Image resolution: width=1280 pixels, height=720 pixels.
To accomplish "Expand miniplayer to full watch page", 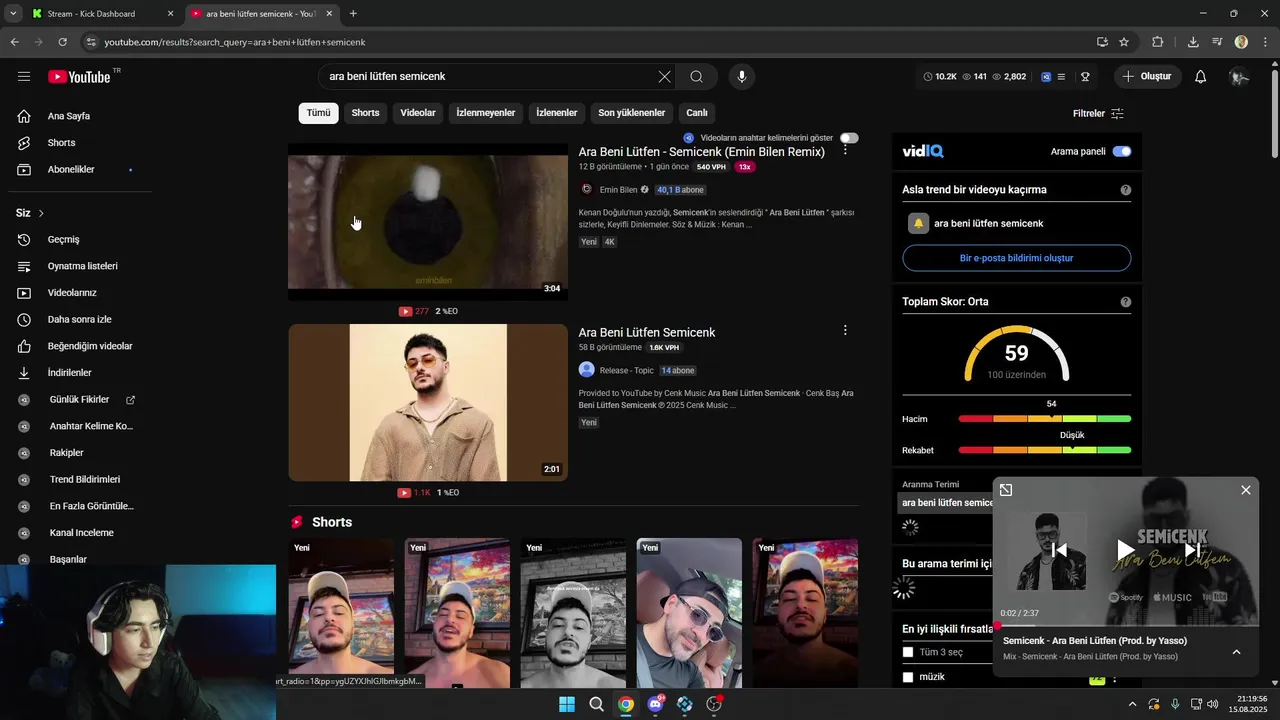I will coord(1006,490).
